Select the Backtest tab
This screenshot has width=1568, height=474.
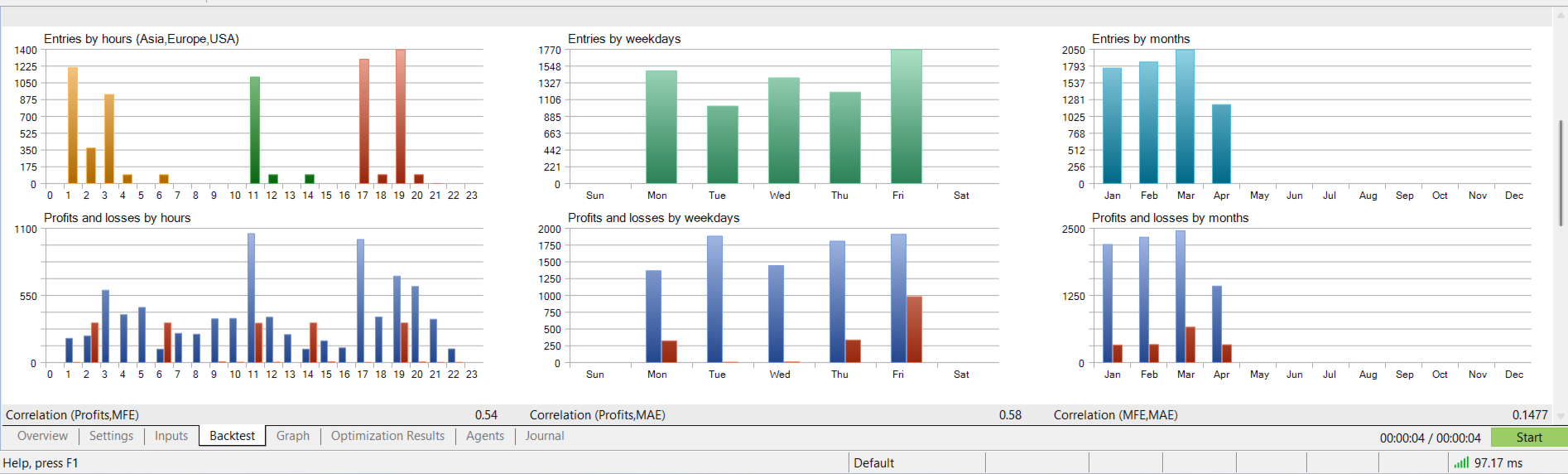[x=233, y=436]
